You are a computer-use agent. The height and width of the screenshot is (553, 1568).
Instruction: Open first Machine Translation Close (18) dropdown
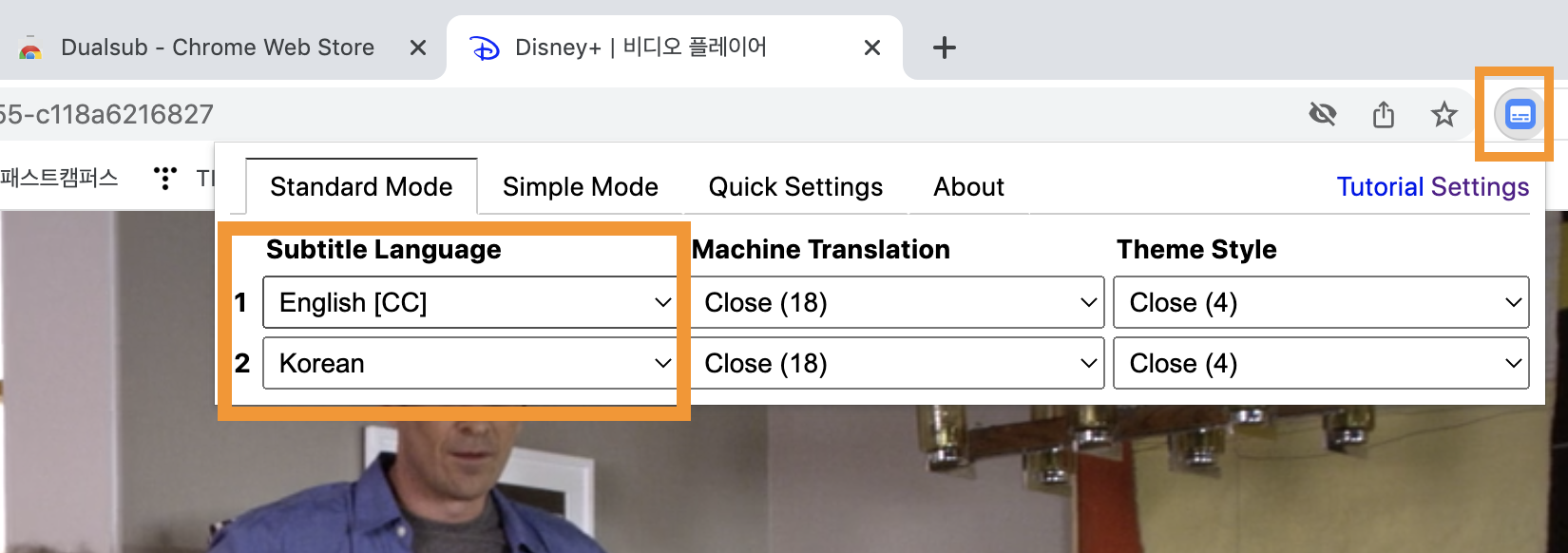click(896, 302)
